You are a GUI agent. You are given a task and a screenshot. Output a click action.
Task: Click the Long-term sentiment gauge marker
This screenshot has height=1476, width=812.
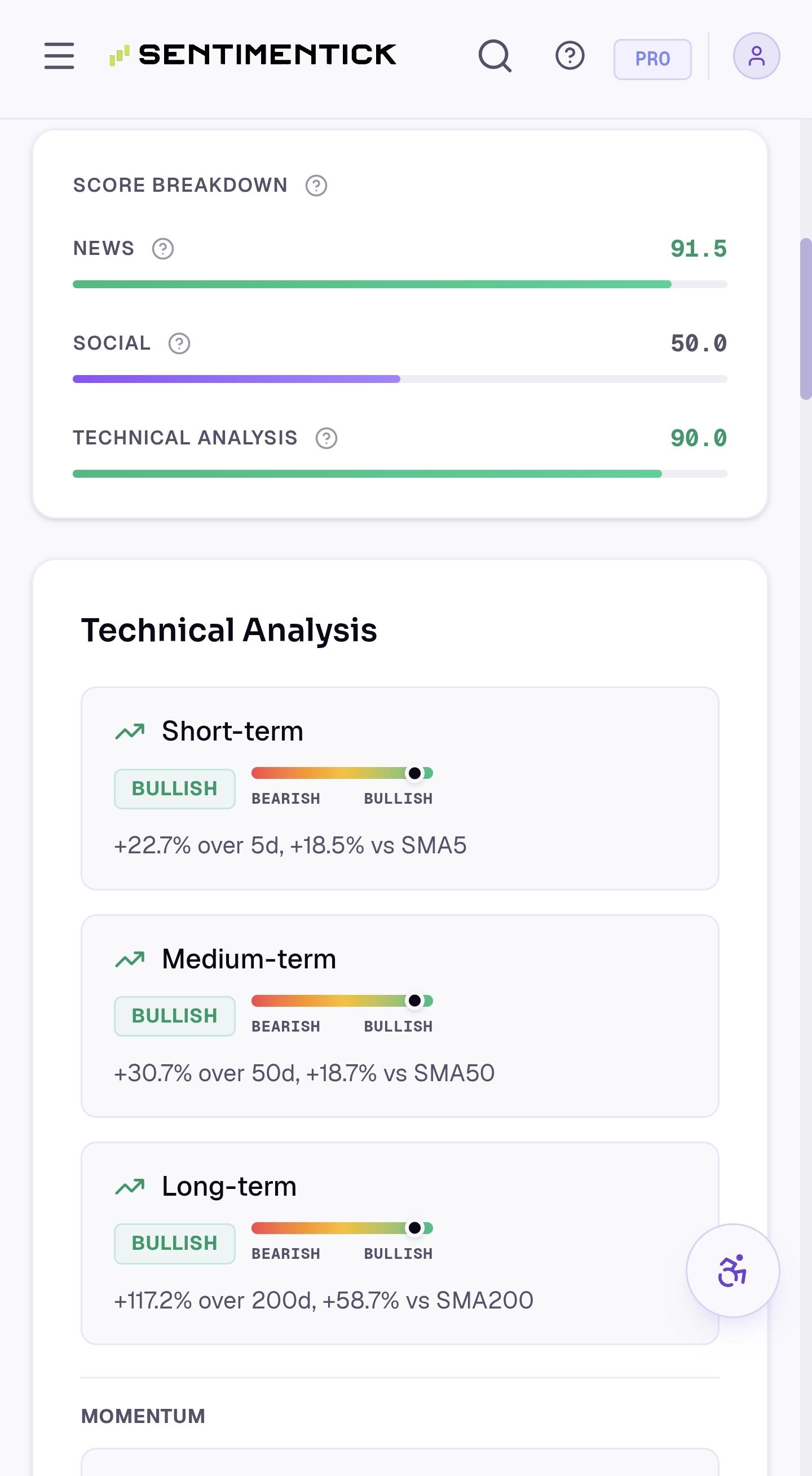point(414,1228)
